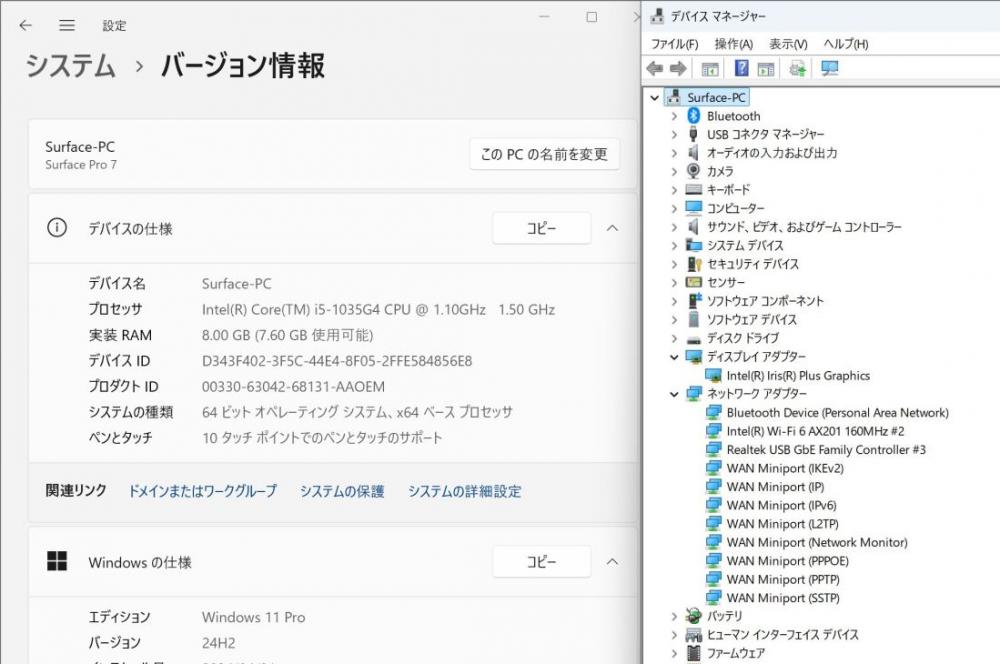This screenshot has height=664, width=1000.
Task: Click the Intel Iris Plus Graphics adapter icon
Action: pyautogui.click(x=713, y=375)
